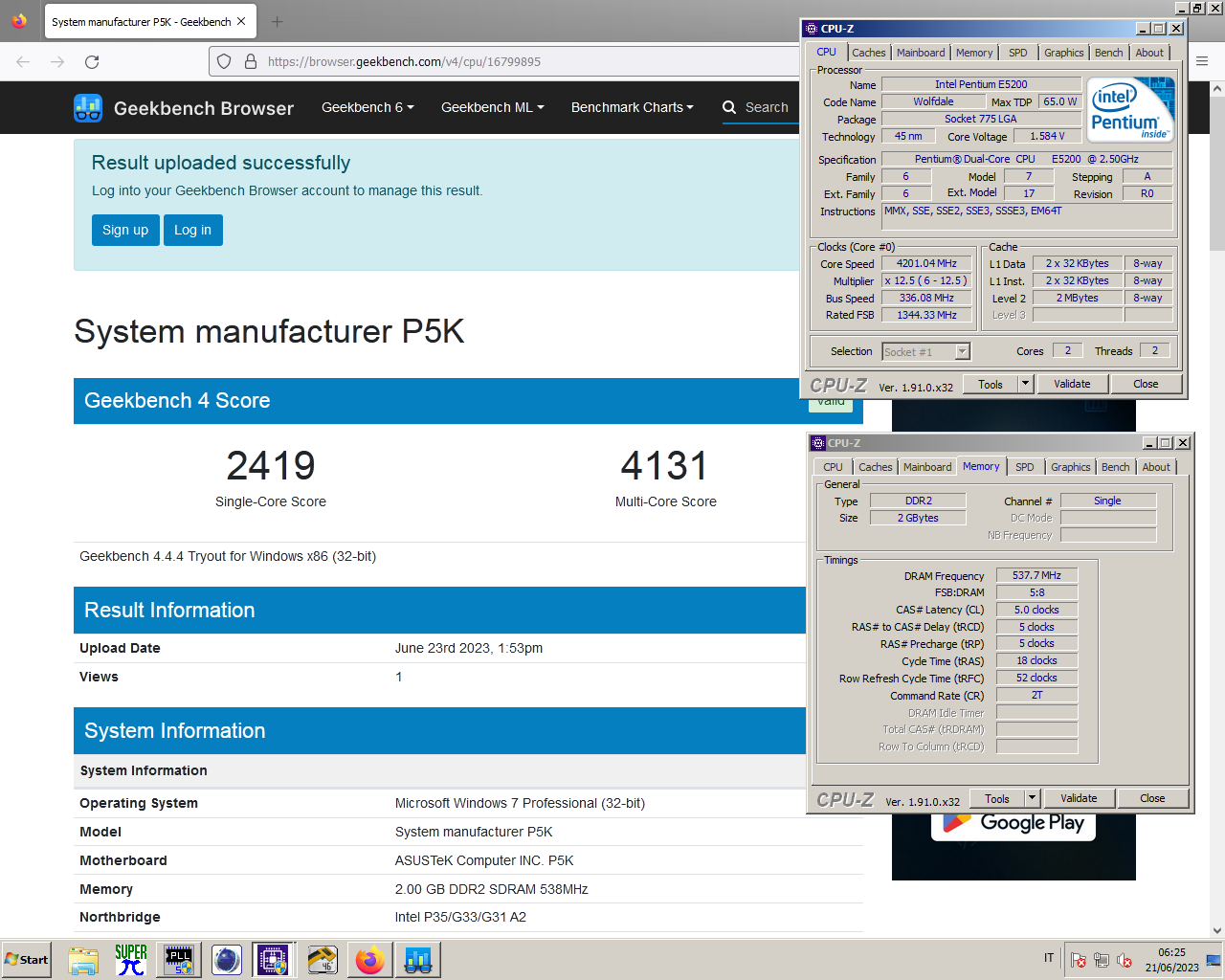Expand the Benchmark Charts menu
Viewport: 1225px width, 980px height.
coord(632,107)
